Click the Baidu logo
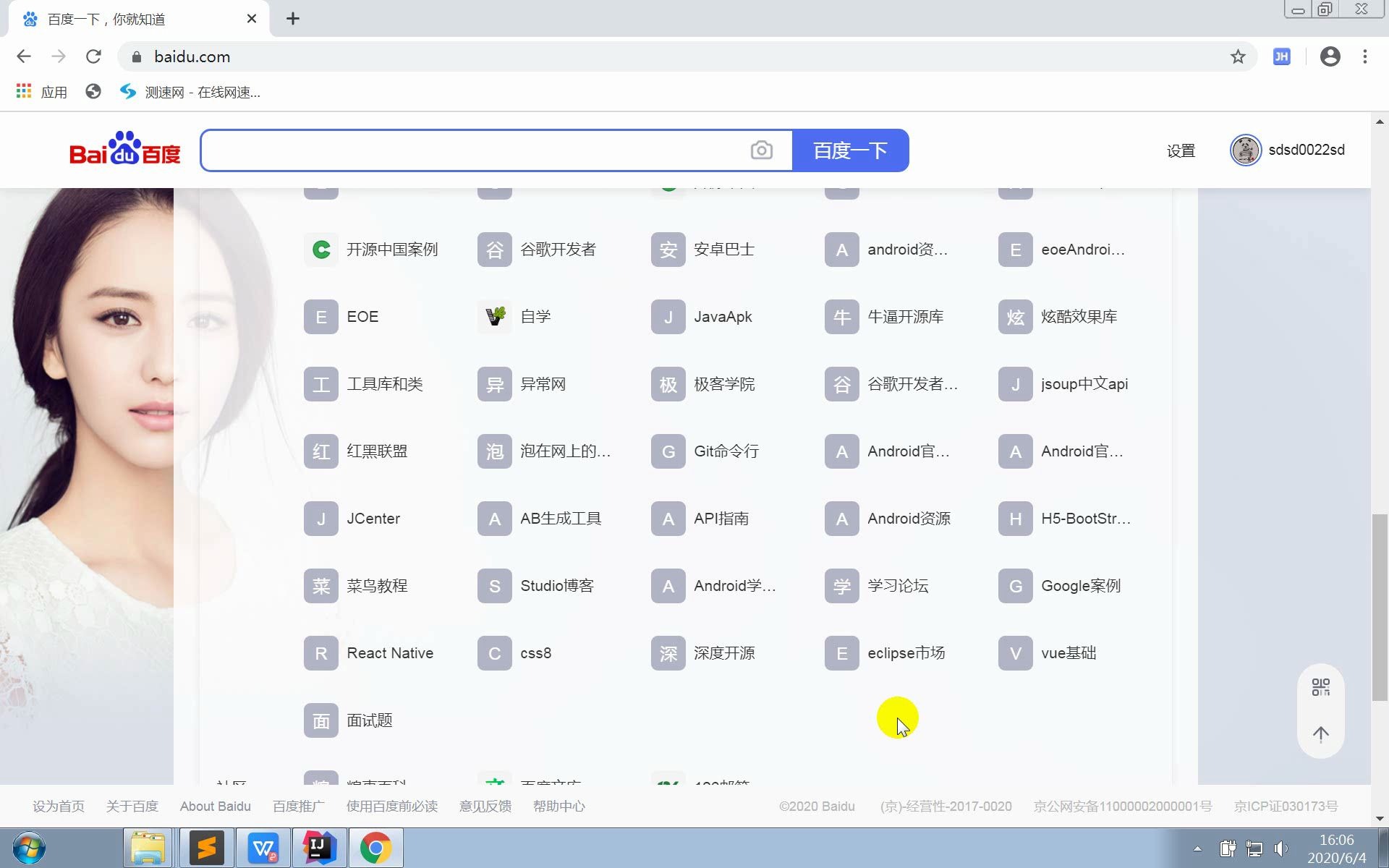 [x=124, y=149]
